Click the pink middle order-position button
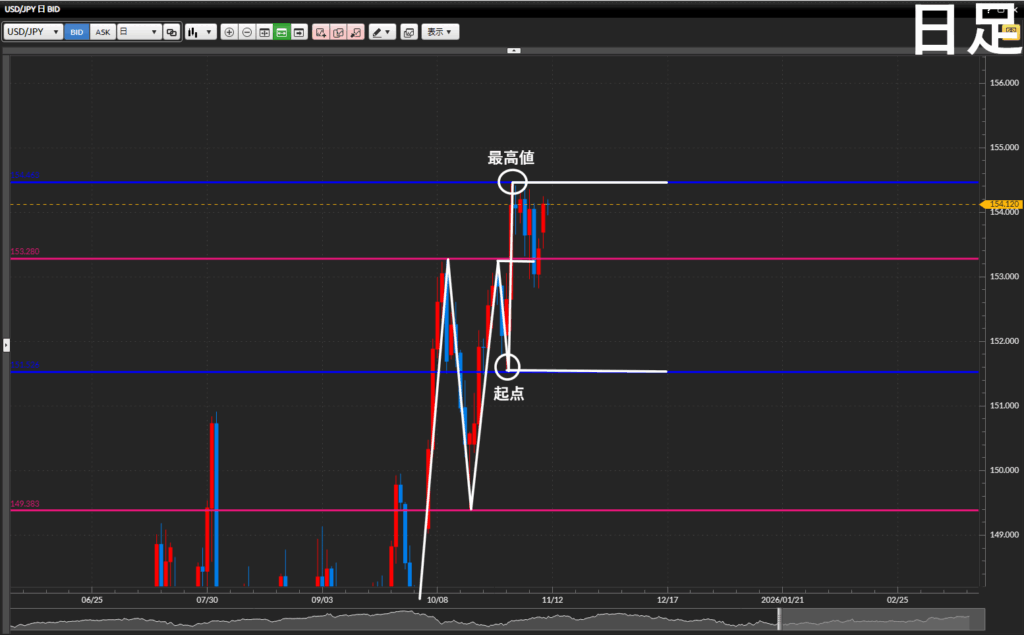The image size is (1024, 635). (338, 32)
